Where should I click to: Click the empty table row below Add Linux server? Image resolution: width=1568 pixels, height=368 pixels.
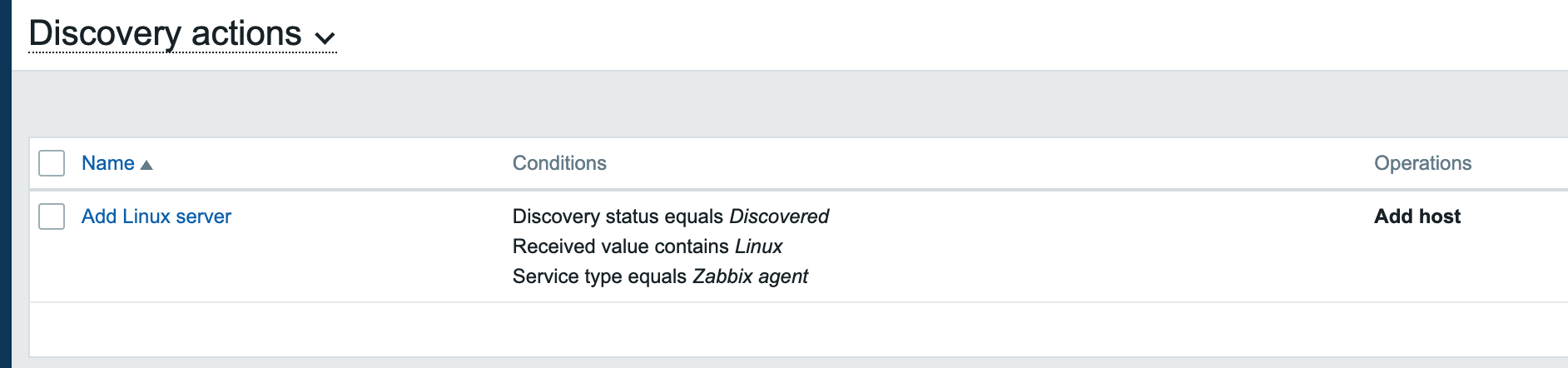pos(749,330)
